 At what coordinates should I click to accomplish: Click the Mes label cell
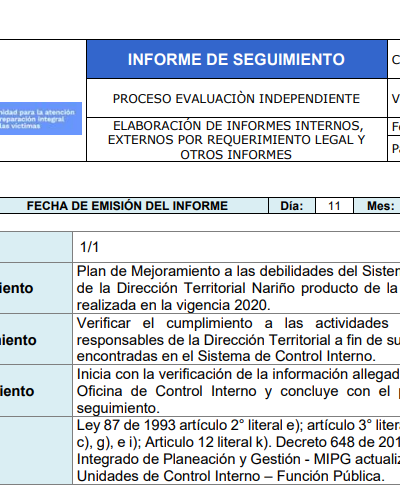(377, 206)
